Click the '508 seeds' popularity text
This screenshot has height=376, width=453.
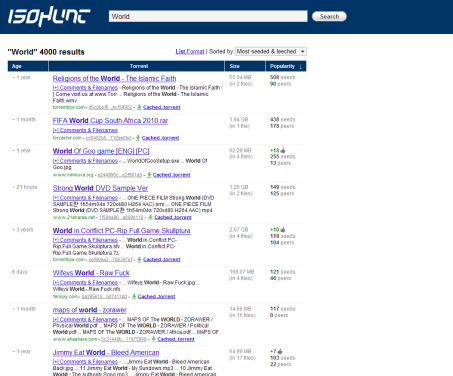pos(283,77)
